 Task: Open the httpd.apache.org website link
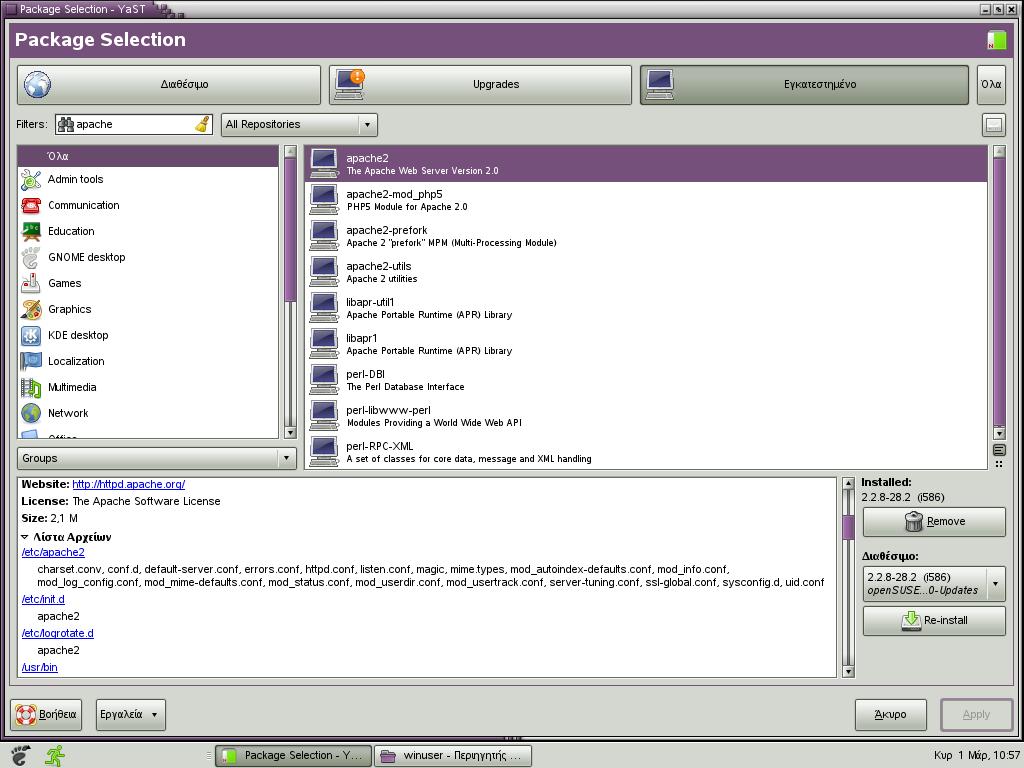129,485
